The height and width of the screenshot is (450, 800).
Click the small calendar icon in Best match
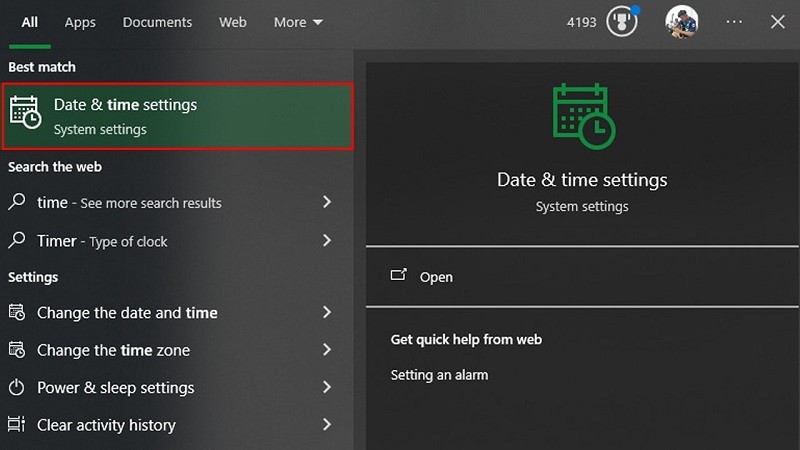pos(25,114)
